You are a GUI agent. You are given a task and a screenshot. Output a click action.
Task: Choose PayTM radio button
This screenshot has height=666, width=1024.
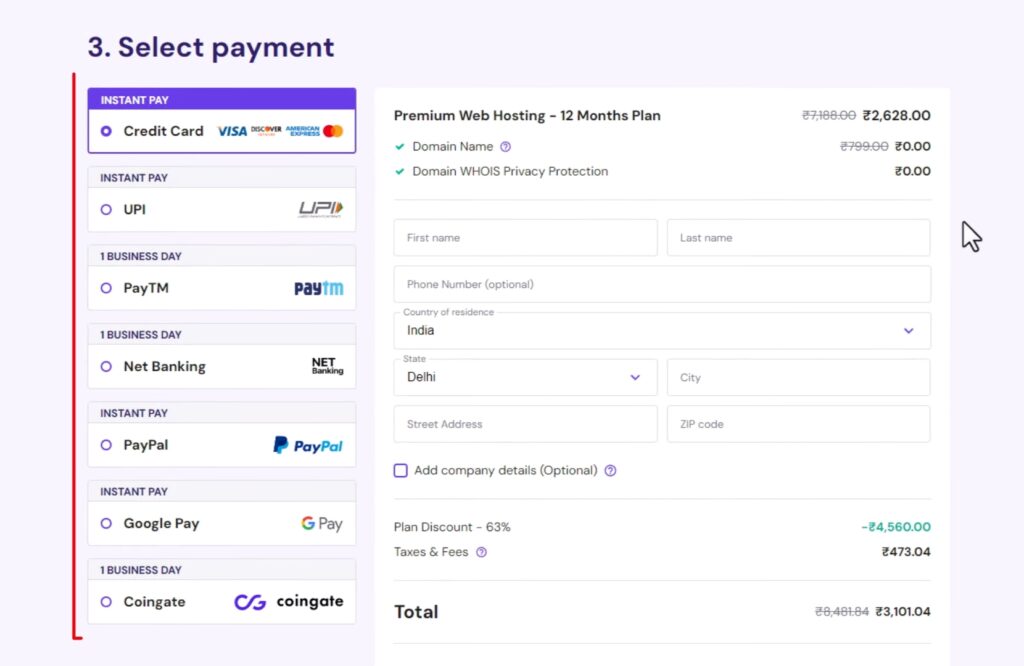tap(106, 288)
